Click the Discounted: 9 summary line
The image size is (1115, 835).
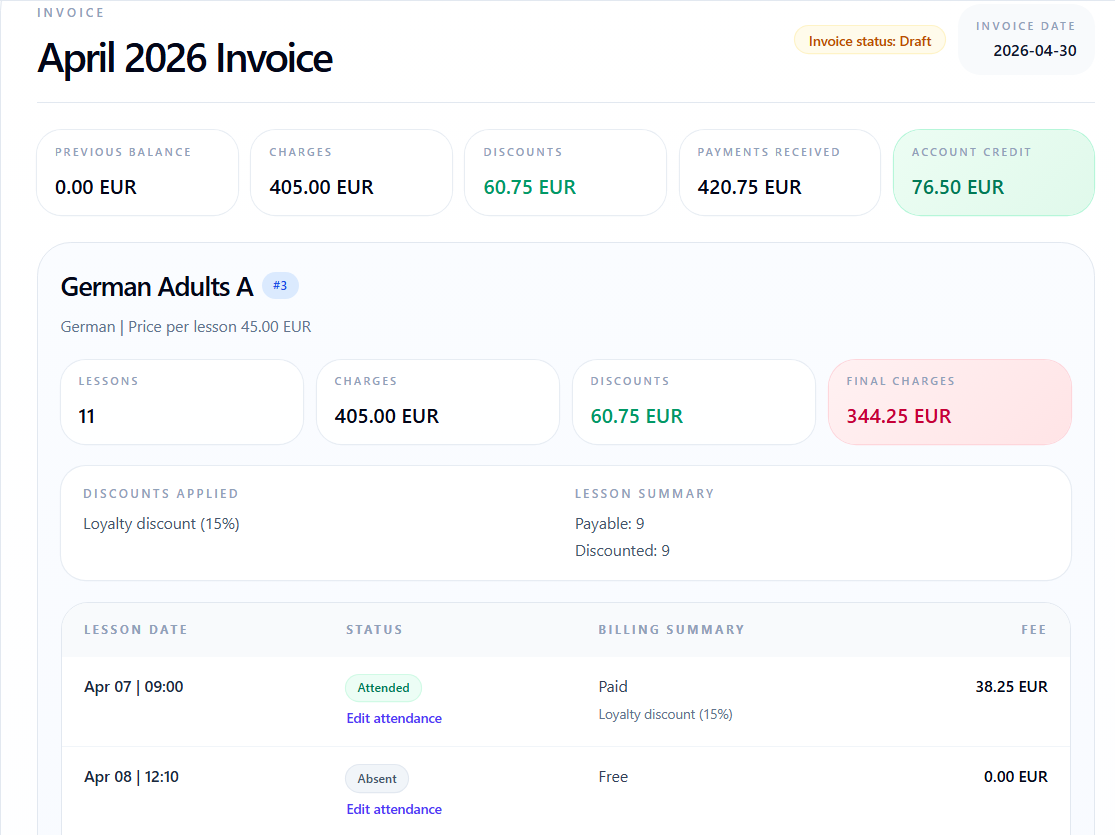click(x=622, y=551)
